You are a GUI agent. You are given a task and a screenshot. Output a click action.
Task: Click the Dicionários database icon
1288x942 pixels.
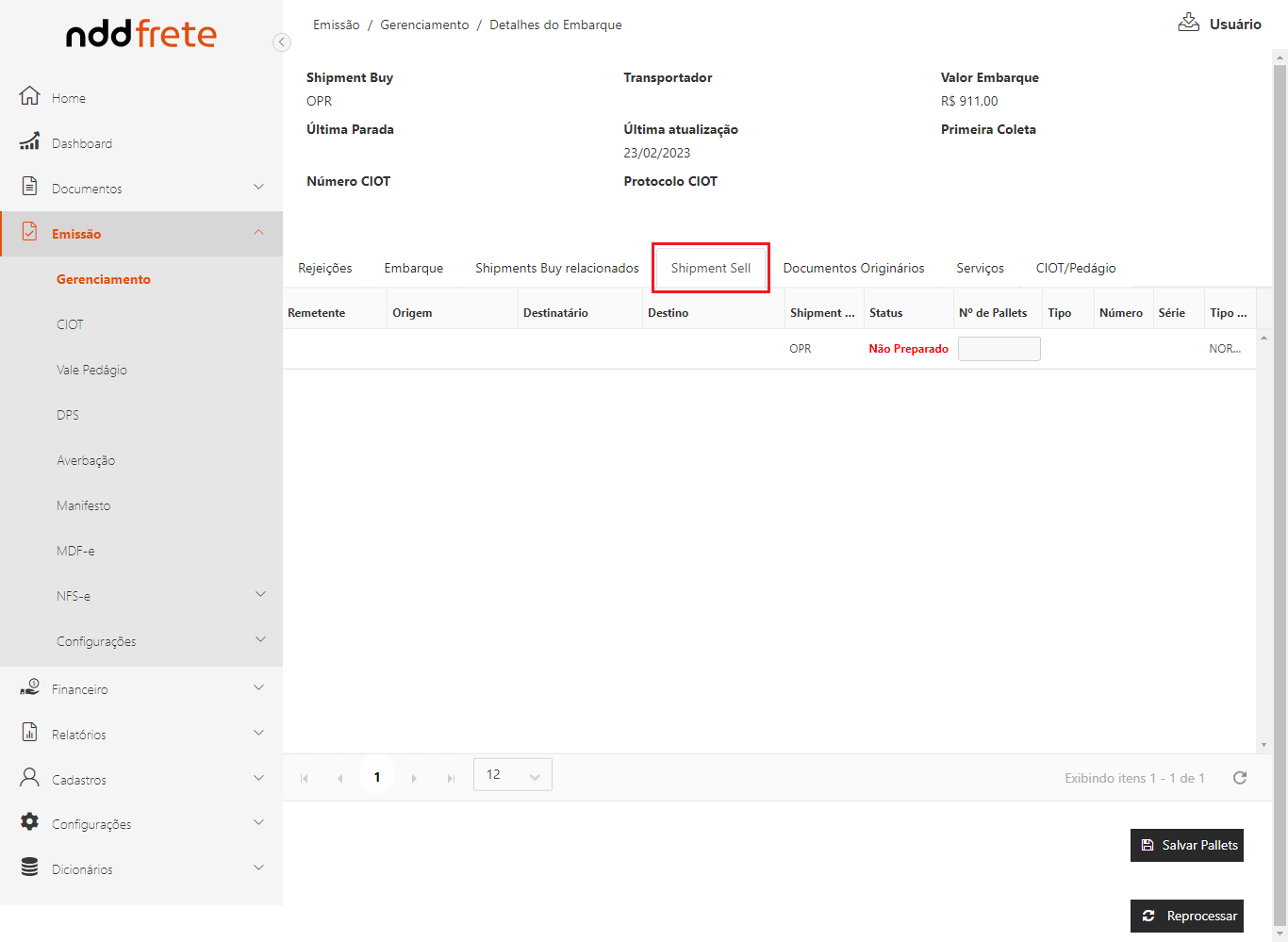tap(30, 868)
